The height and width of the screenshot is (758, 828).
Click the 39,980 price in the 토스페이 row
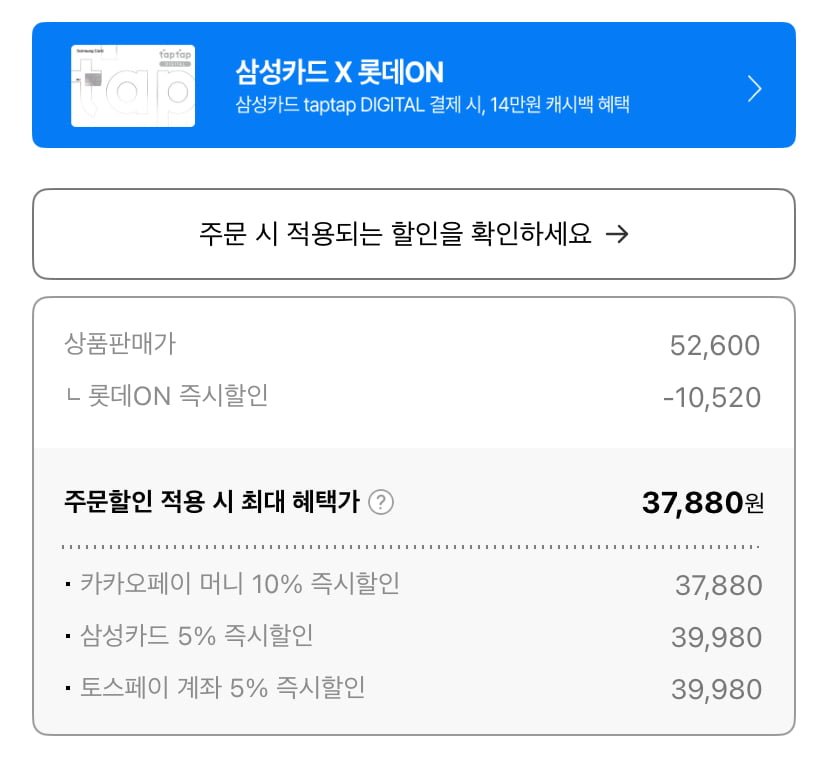[x=718, y=689]
